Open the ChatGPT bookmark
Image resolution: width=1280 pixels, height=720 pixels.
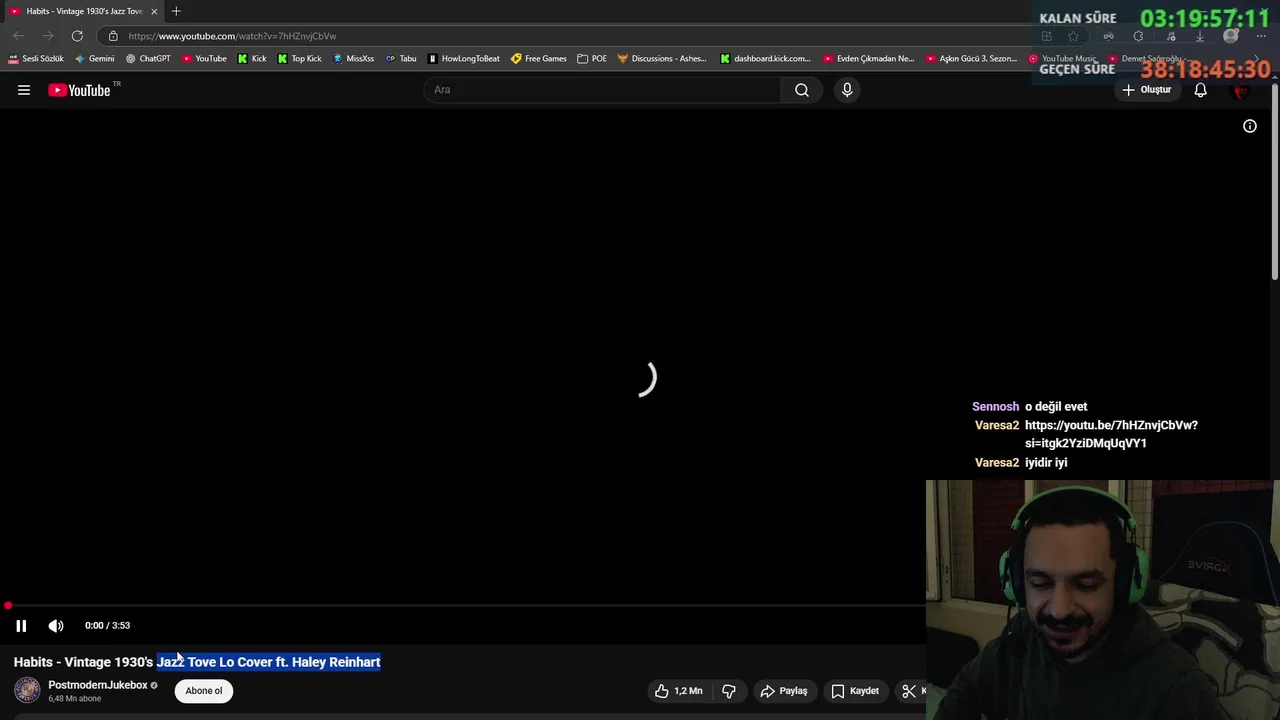(x=148, y=59)
